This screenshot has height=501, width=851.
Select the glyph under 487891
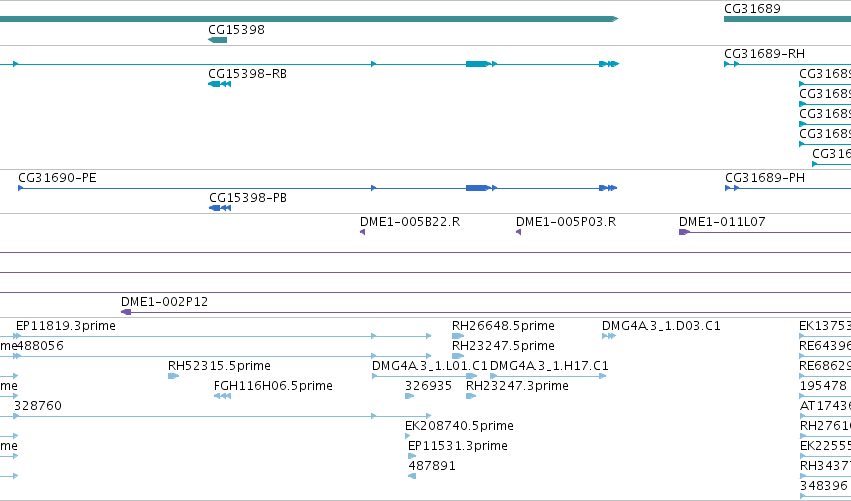coord(412,476)
